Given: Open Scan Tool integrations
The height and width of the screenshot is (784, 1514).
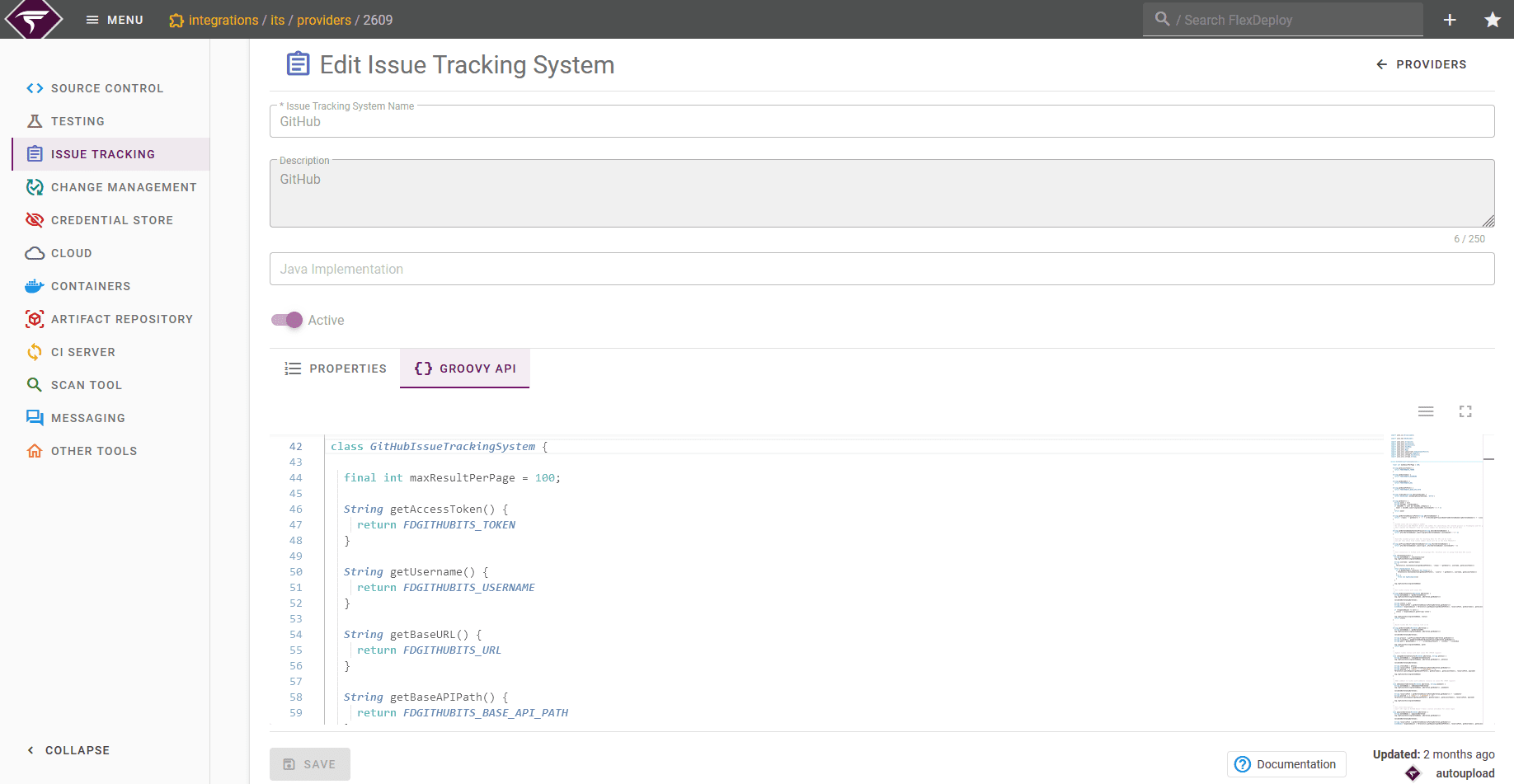Looking at the screenshot, I should tap(110, 385).
